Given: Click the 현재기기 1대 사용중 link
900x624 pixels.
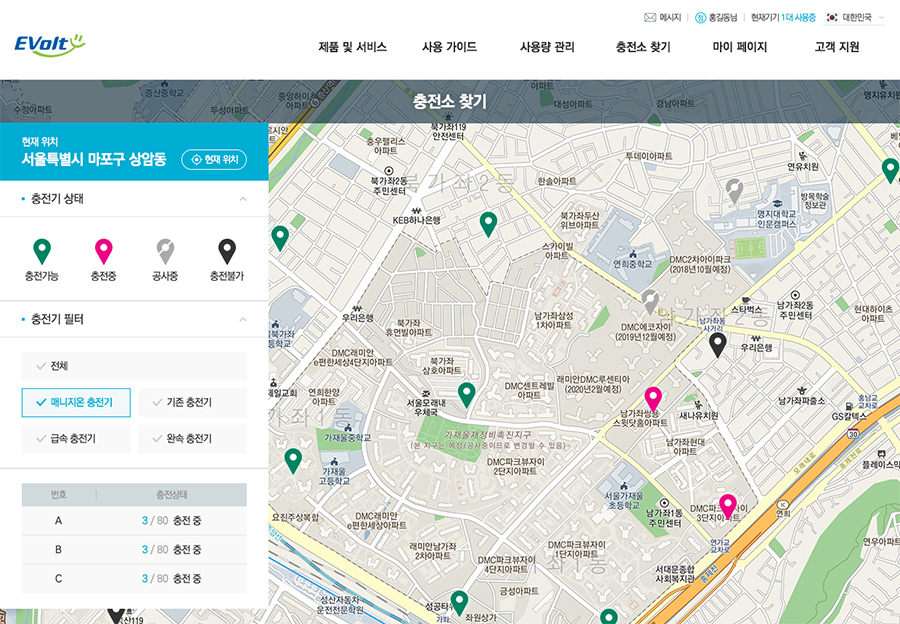Looking at the screenshot, I should (783, 18).
